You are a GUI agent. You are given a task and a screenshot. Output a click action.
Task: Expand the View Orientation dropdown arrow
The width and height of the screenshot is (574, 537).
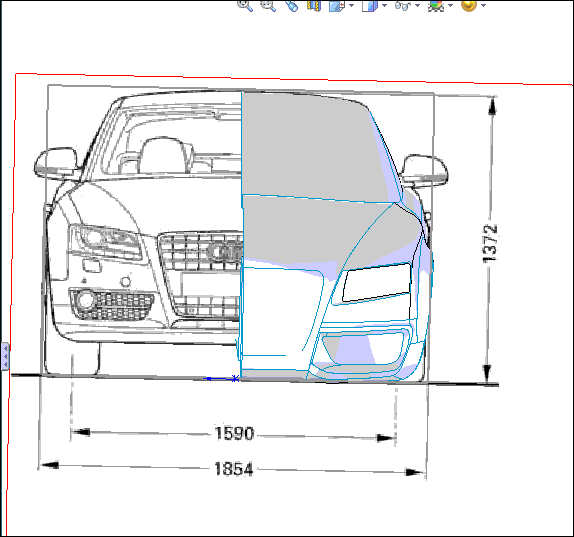point(351,5)
